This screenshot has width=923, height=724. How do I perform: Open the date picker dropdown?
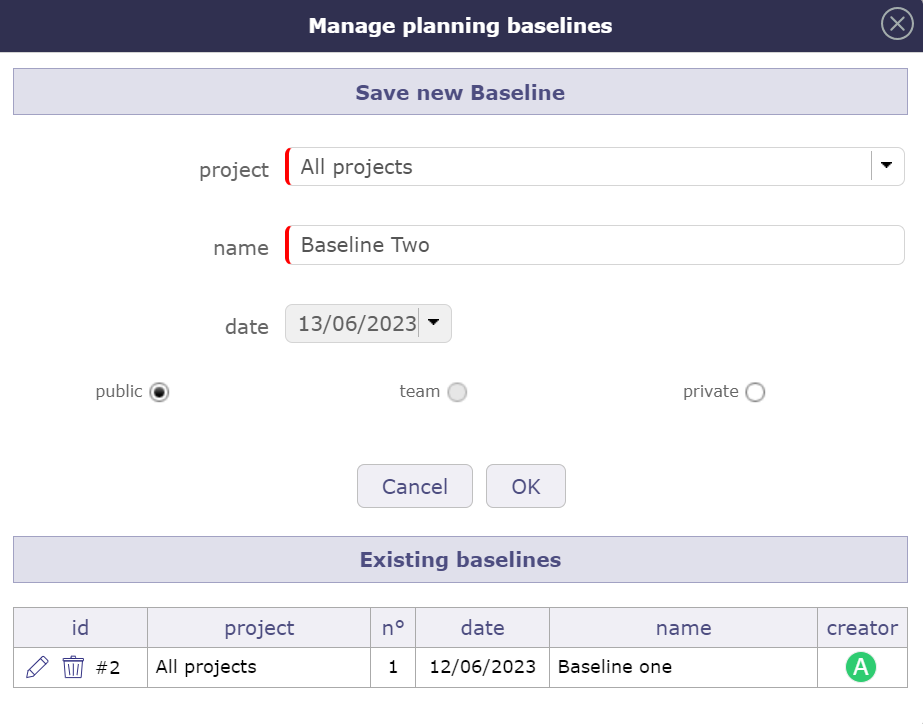tap(434, 323)
